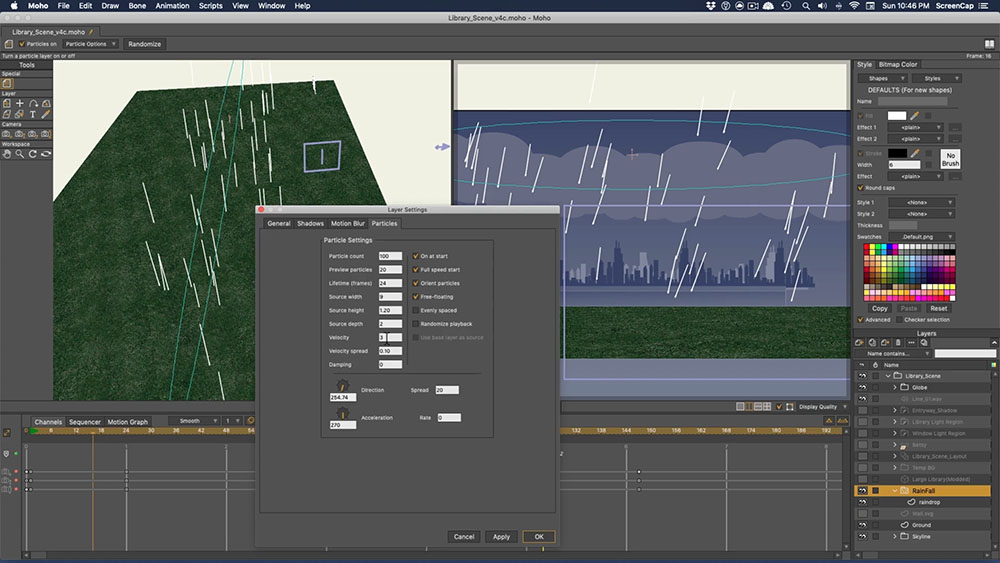The height and width of the screenshot is (563, 1000).
Task: Switch to the Motion Blur tab
Action: click(x=348, y=223)
